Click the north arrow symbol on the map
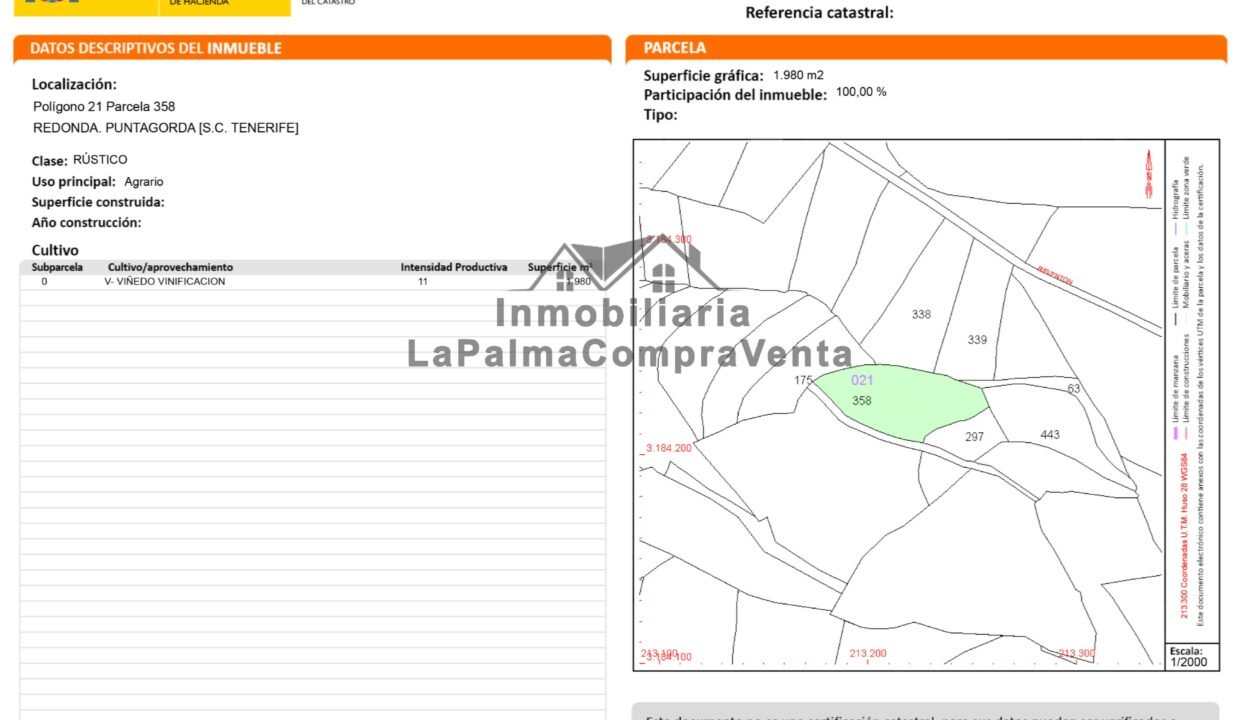Screen dimensions: 1240x720 click(x=1149, y=175)
